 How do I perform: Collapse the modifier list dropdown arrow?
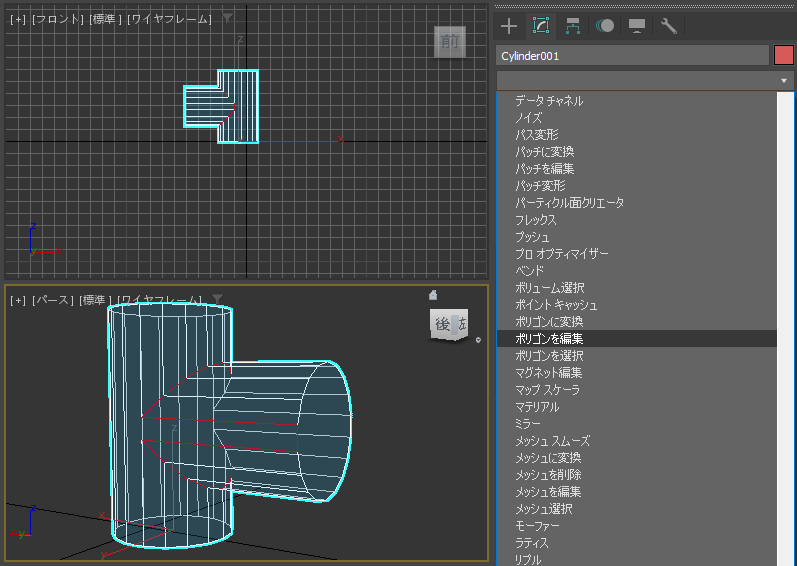784,81
